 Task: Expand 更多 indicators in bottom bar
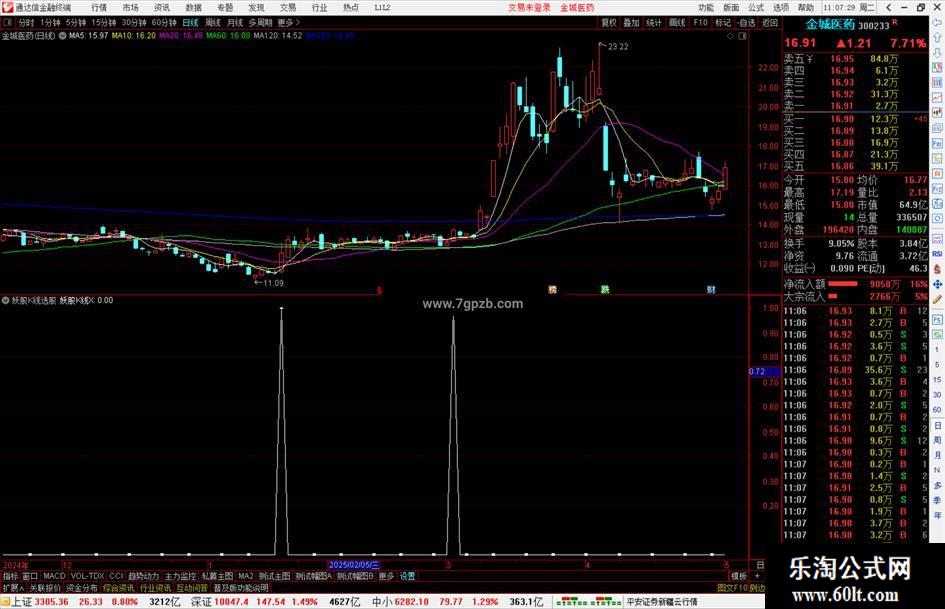(386, 576)
